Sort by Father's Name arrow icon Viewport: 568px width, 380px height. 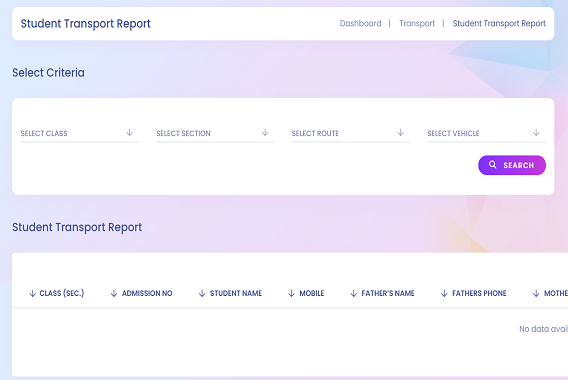coord(354,293)
